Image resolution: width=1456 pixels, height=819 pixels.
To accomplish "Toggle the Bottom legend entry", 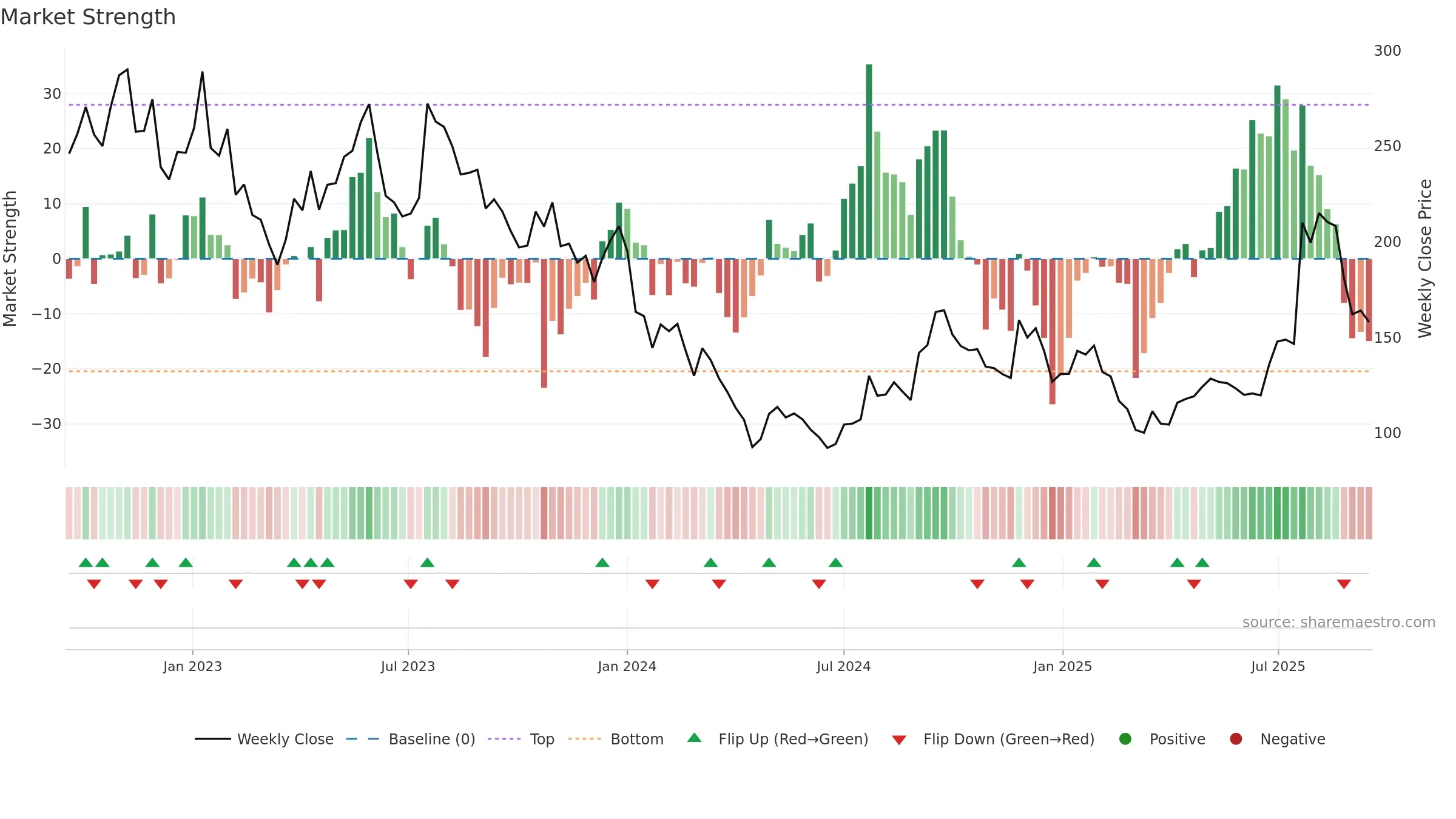I will [616, 739].
